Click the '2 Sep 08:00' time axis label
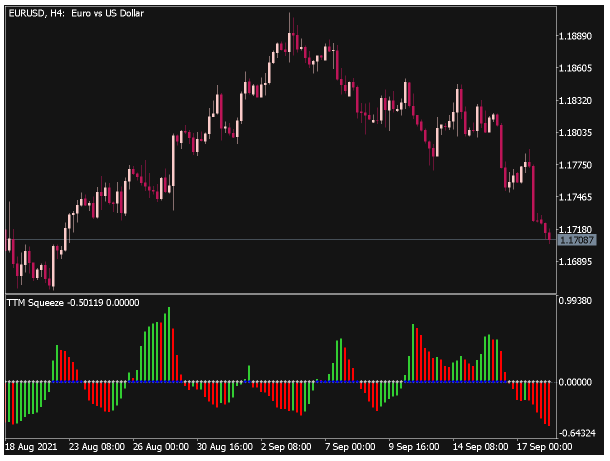This screenshot has height=461, width=610. (286, 447)
